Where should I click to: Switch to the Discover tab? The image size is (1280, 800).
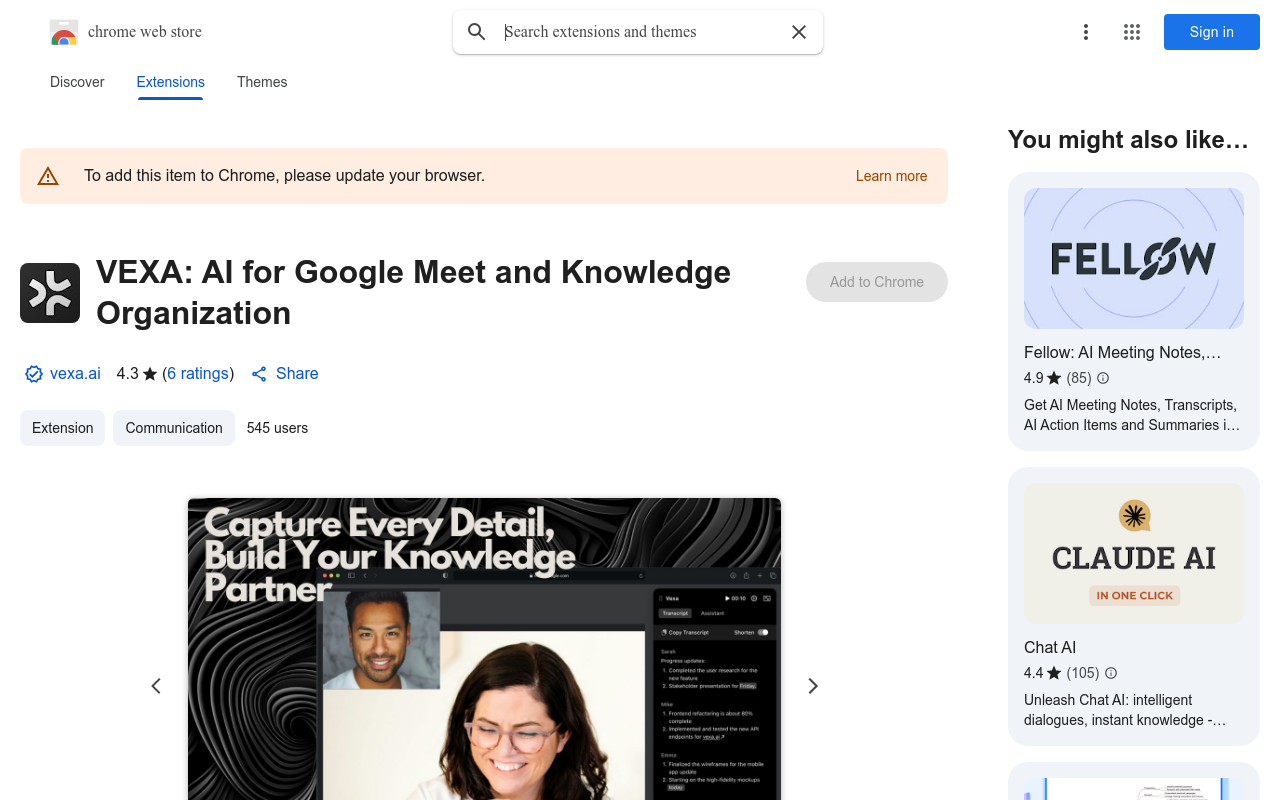click(77, 82)
